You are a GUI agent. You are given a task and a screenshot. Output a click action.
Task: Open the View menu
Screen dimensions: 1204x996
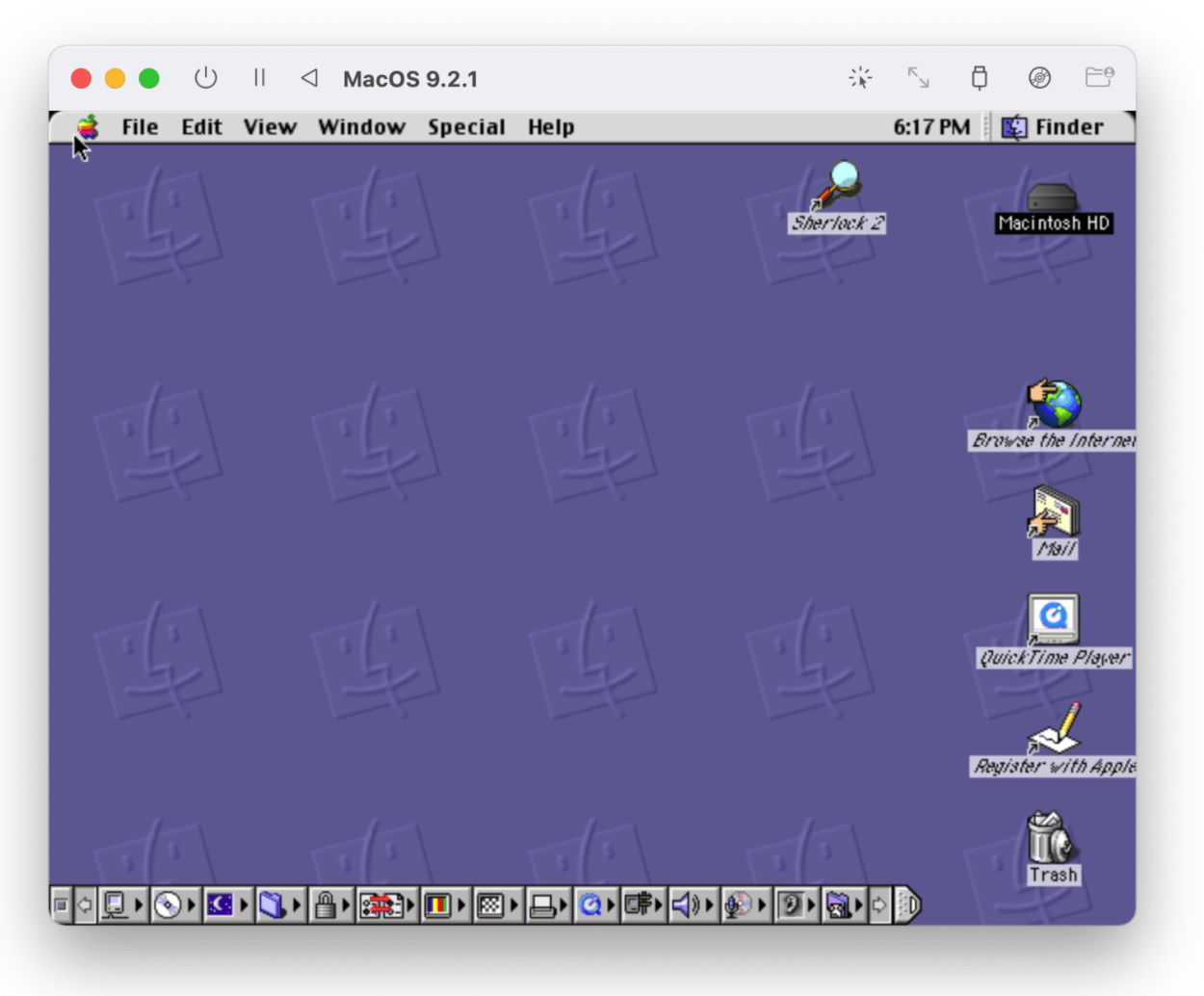(270, 126)
